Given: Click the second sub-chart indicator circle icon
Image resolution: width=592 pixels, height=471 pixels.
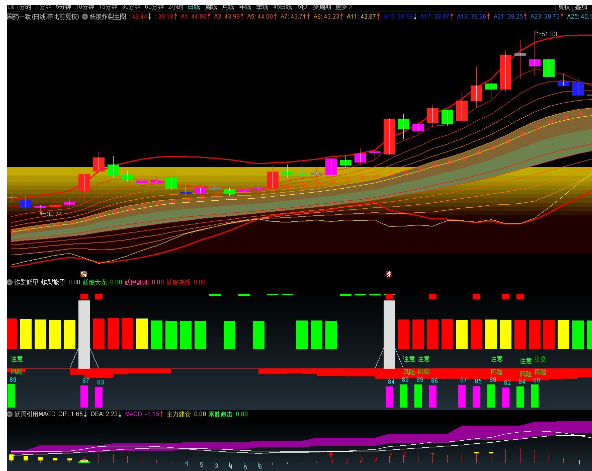Looking at the screenshot, I should 10,282.
